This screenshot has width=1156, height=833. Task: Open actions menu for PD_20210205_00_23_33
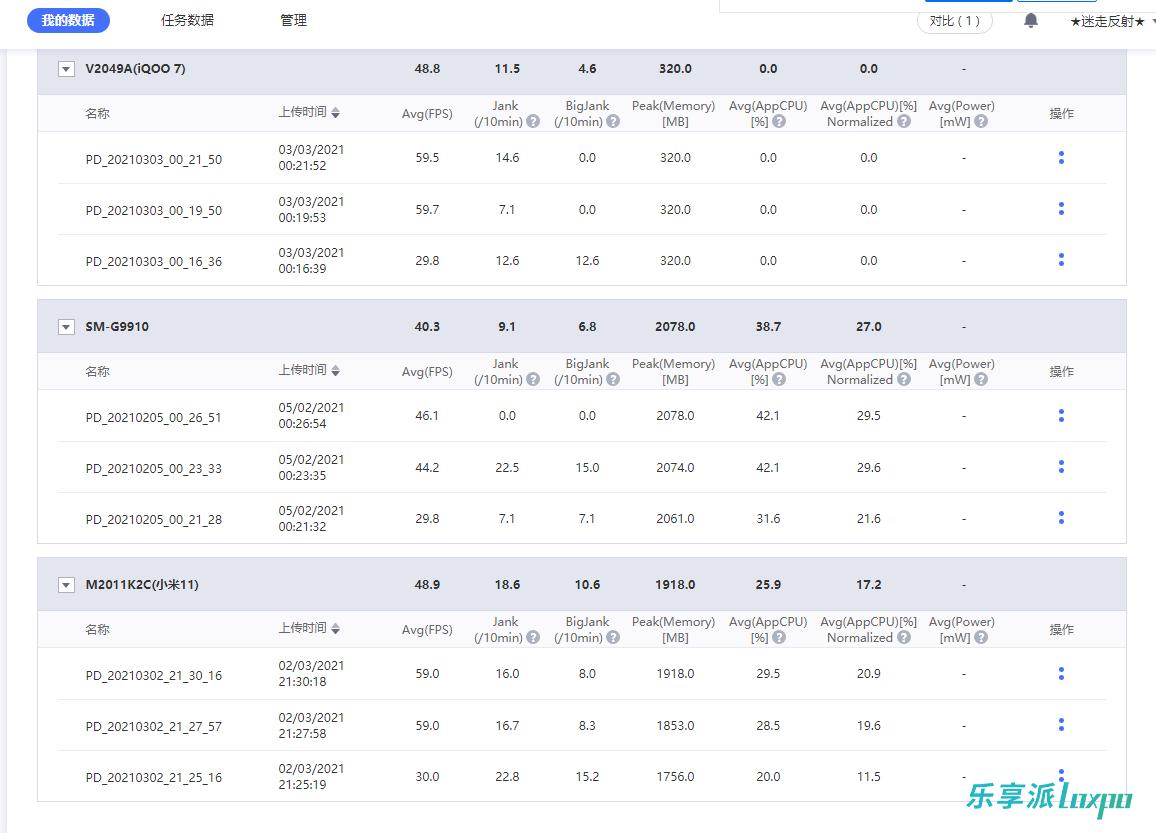[1061, 467]
